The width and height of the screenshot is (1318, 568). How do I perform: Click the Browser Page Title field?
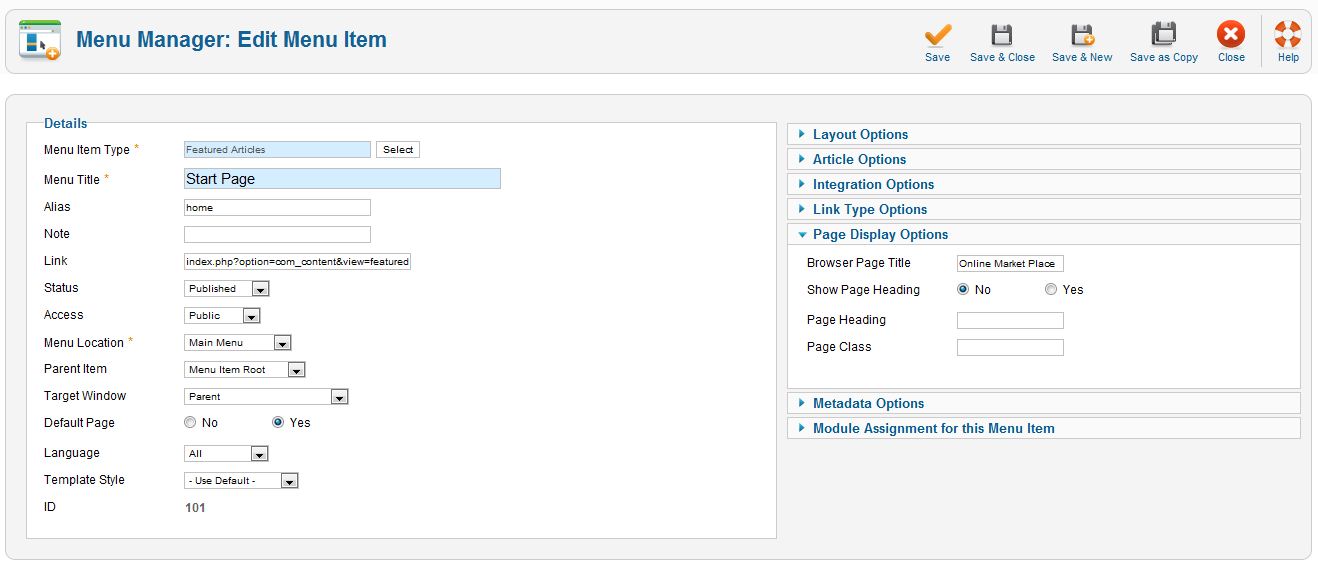(1010, 264)
